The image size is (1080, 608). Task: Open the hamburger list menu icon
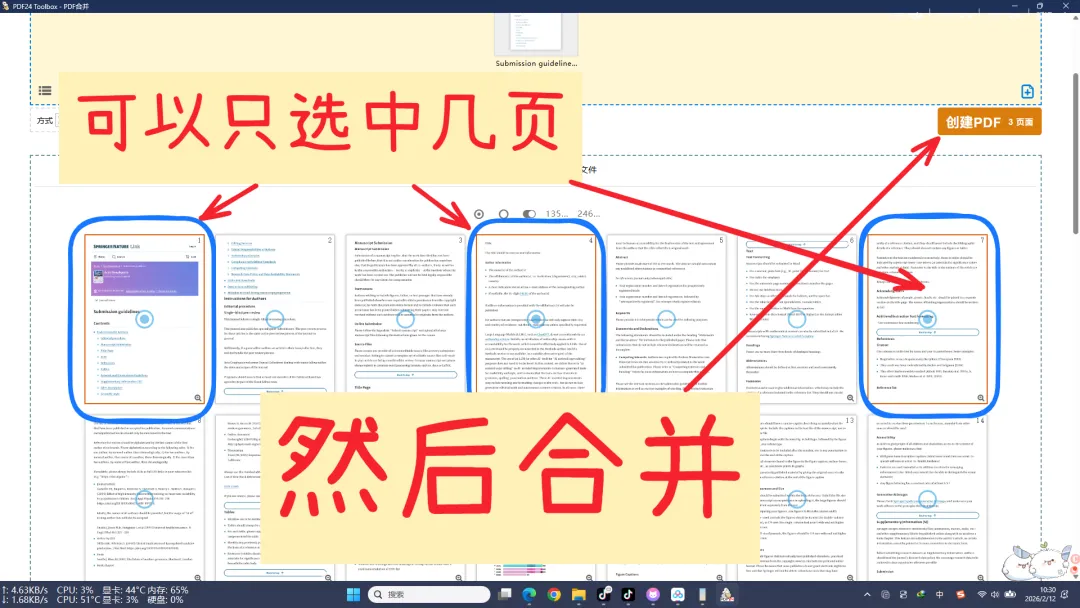[45, 91]
